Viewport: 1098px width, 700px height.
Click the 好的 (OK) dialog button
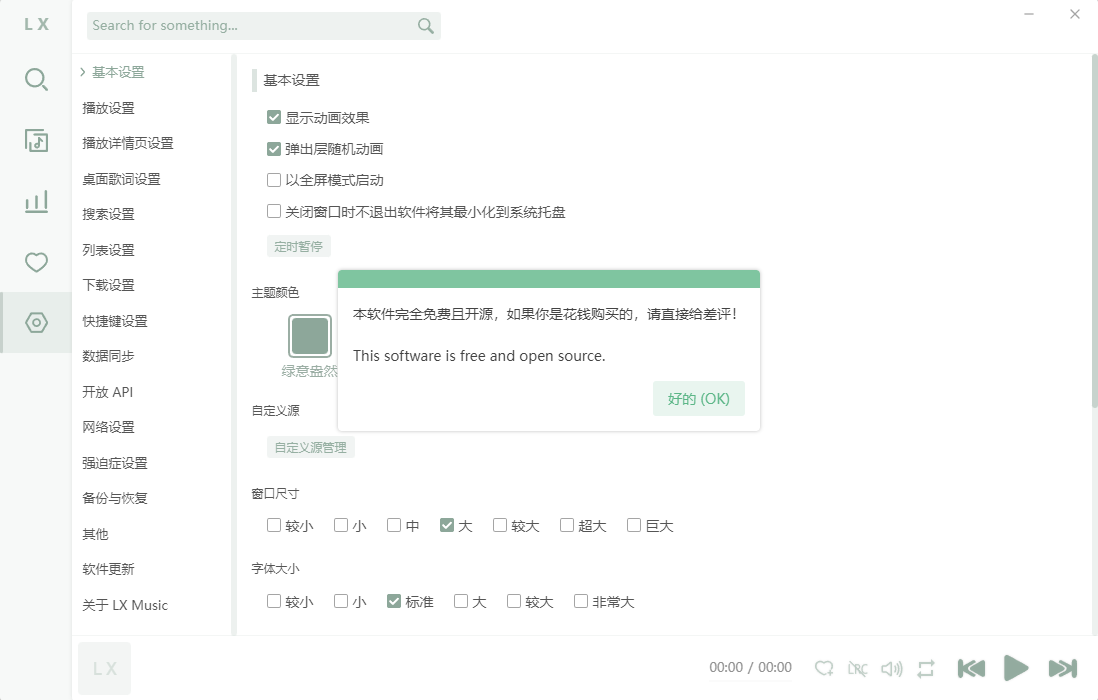point(698,398)
